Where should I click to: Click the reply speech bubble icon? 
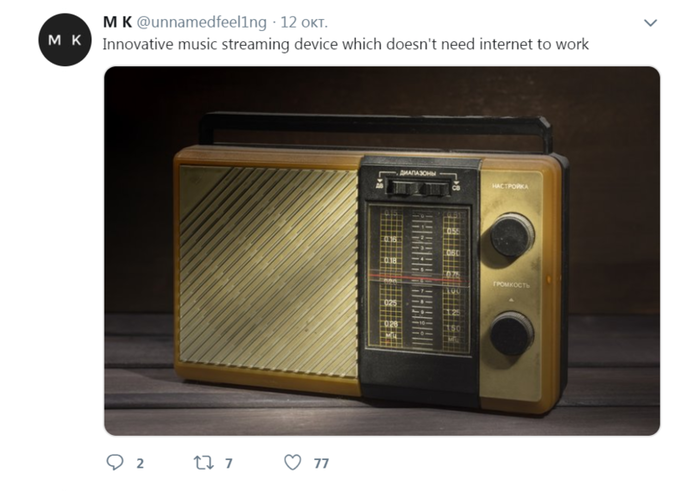click(x=115, y=462)
